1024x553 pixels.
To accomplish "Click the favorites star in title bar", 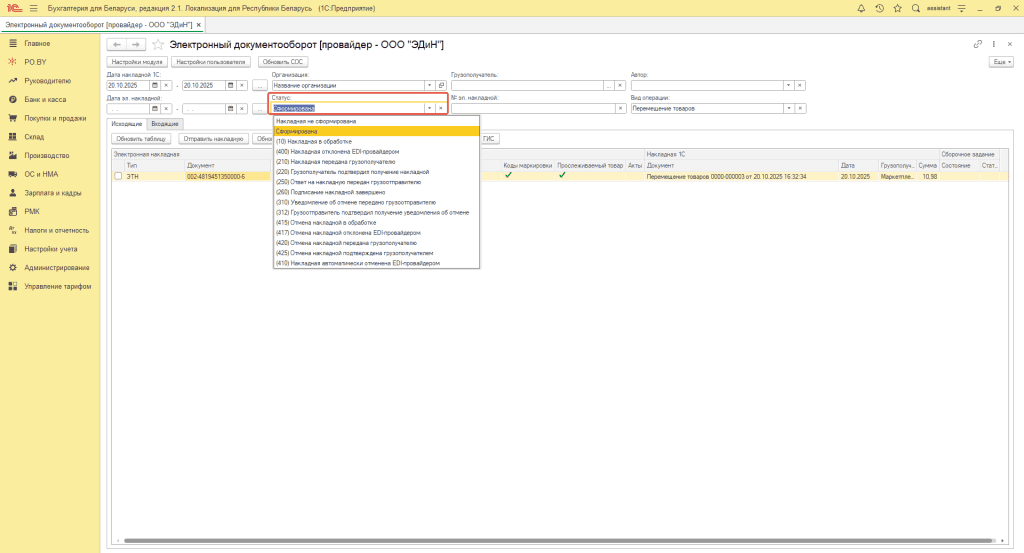I will point(896,8).
